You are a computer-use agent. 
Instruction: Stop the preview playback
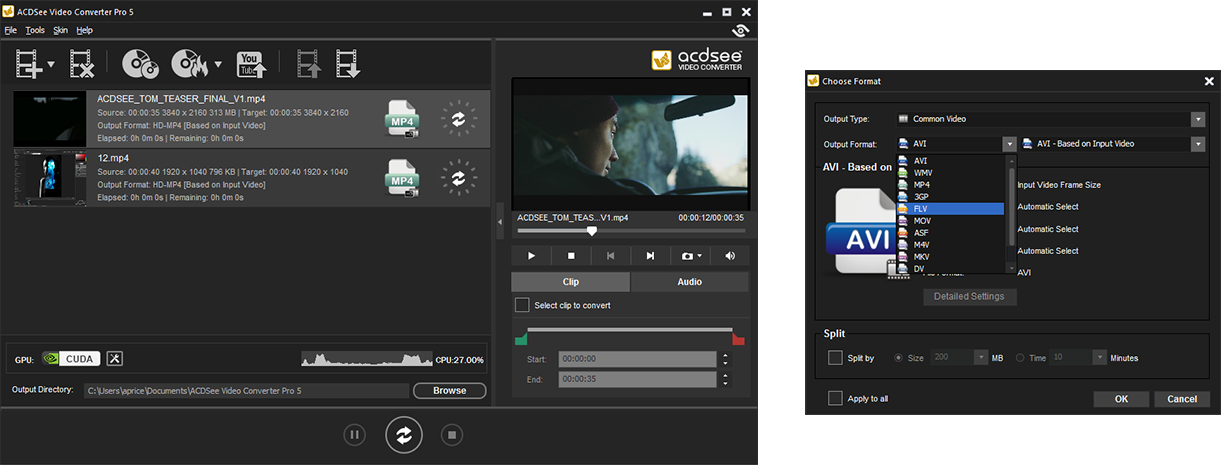click(571, 256)
